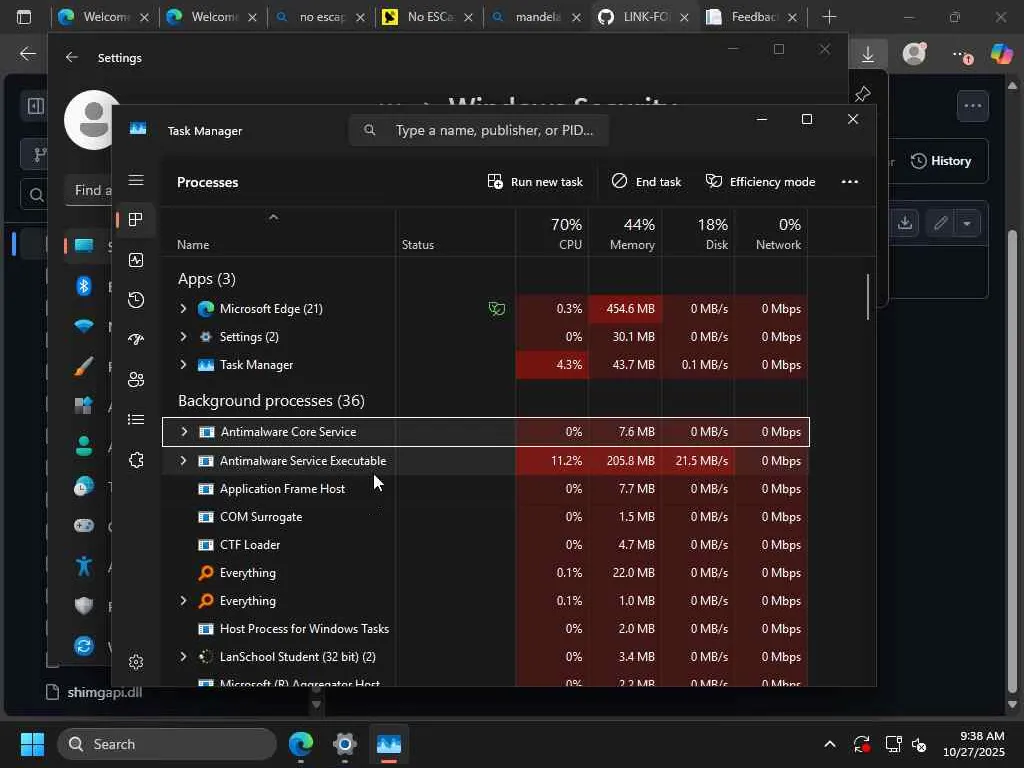The image size is (1024, 768).
Task: Open Windows Update icon in Settings sidebar
Action: coord(84,646)
